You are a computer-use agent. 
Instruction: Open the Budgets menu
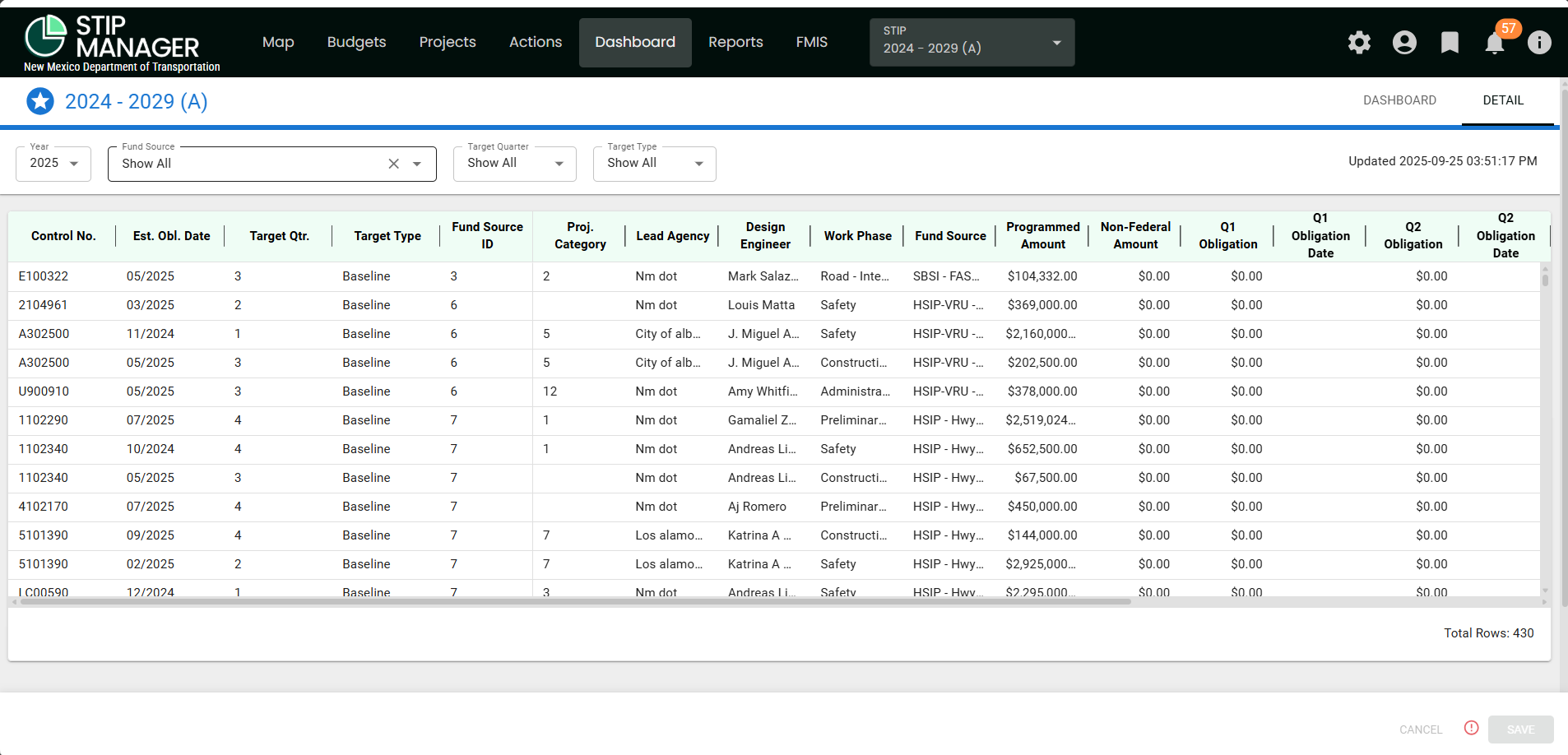pos(356,42)
